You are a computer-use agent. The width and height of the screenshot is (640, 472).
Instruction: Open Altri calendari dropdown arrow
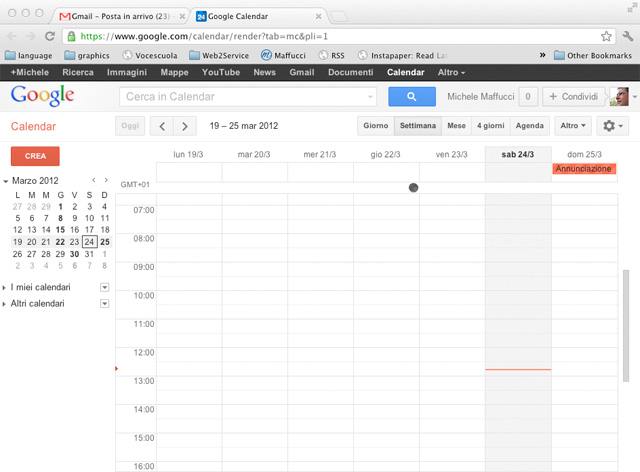click(105, 302)
